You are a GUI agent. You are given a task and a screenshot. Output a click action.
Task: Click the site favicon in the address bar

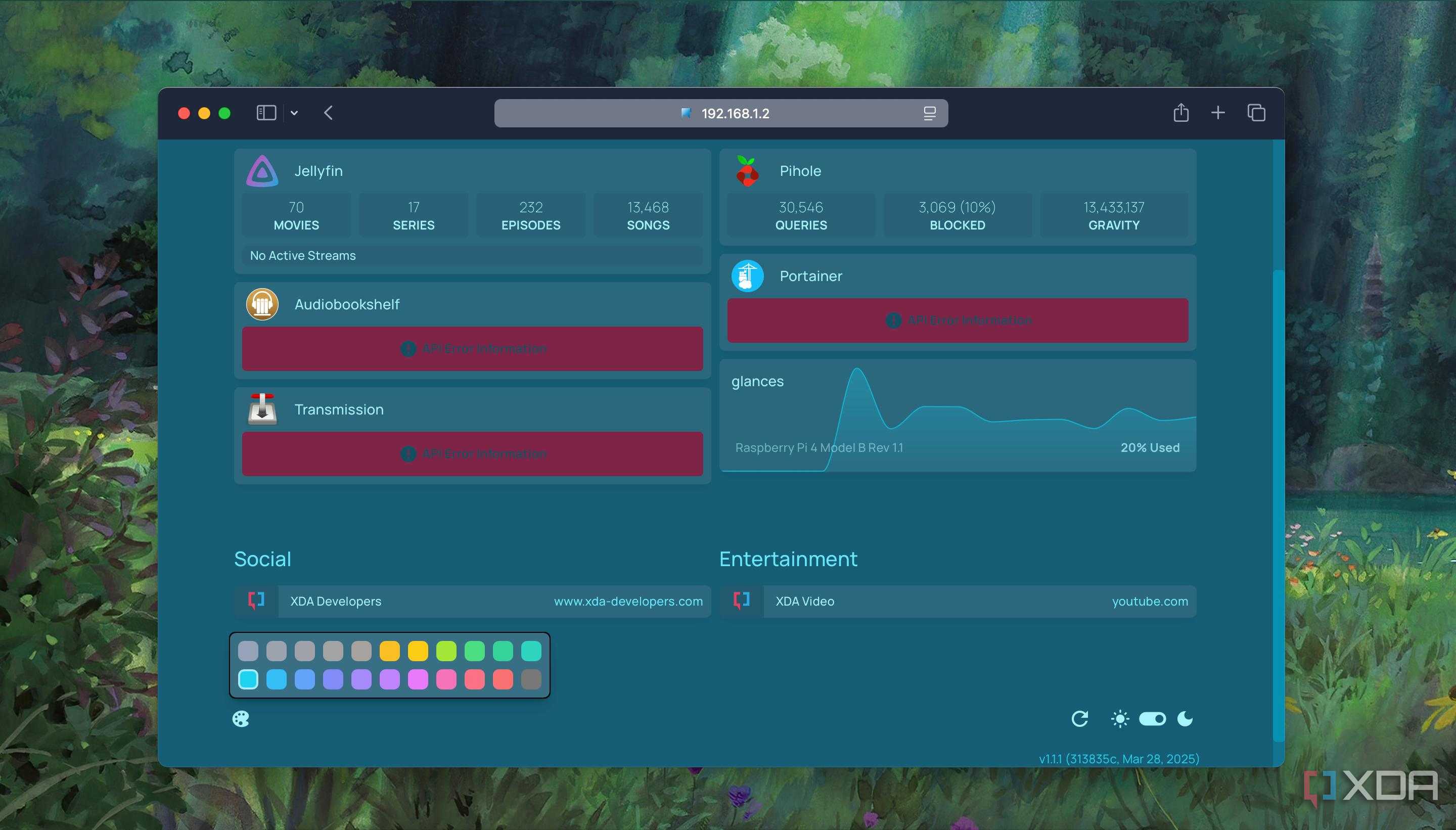[687, 113]
